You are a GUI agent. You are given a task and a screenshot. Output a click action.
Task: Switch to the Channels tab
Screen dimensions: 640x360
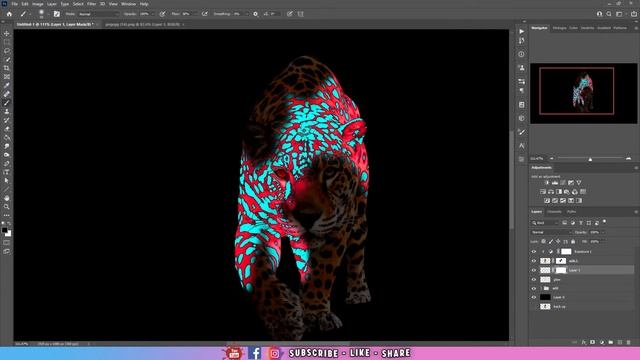pos(554,212)
